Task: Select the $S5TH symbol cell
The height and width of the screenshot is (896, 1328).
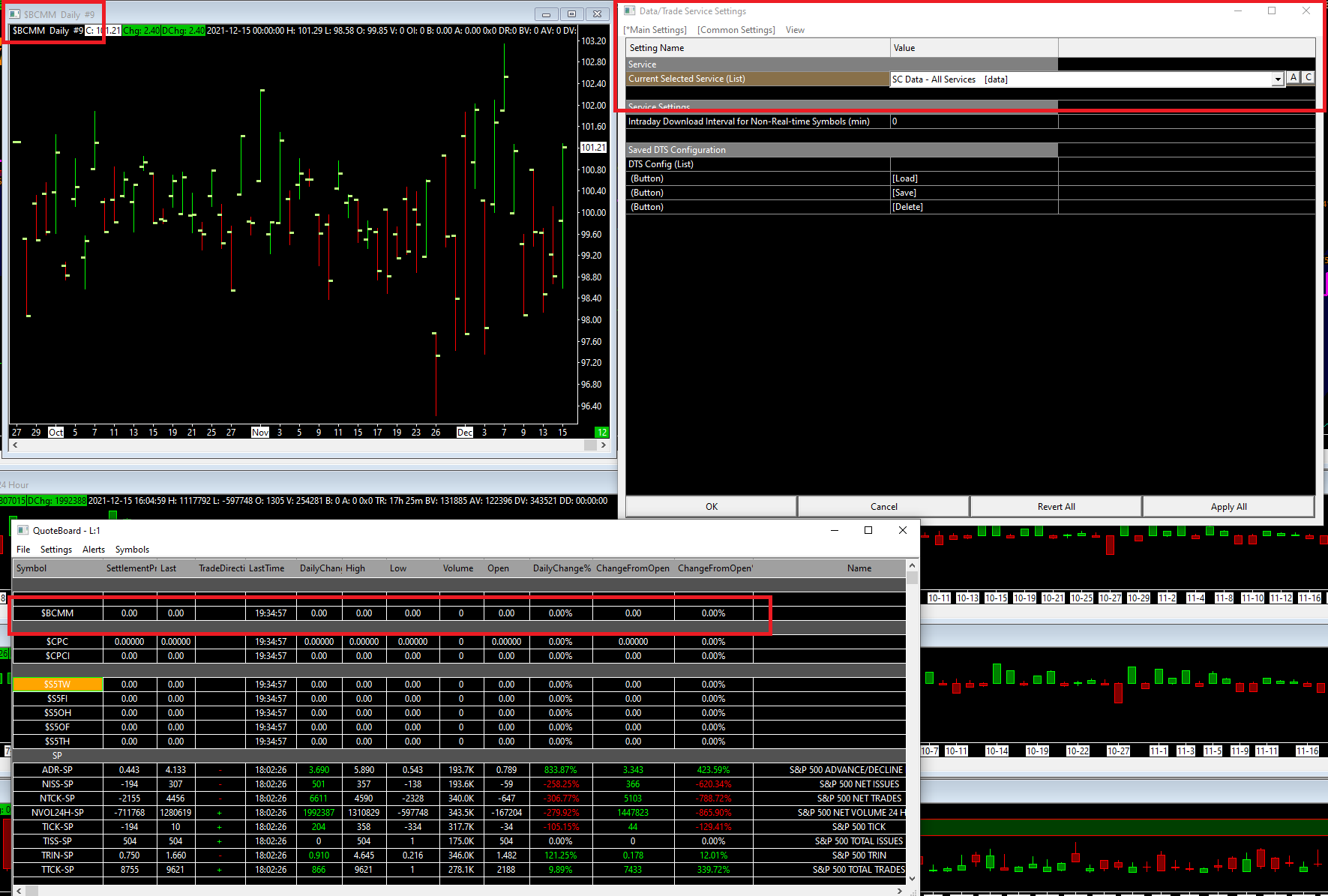Action: [x=58, y=742]
